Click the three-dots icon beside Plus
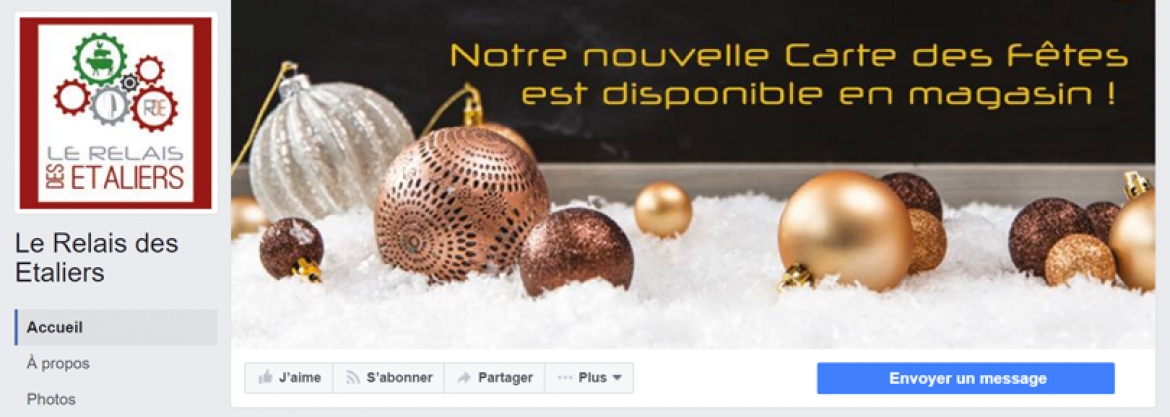Image resolution: width=1170 pixels, height=417 pixels. [566, 378]
